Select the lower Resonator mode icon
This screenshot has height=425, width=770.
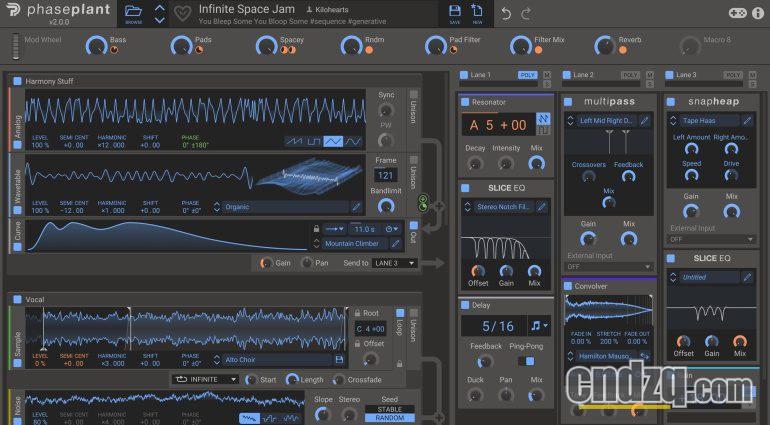tap(543, 130)
